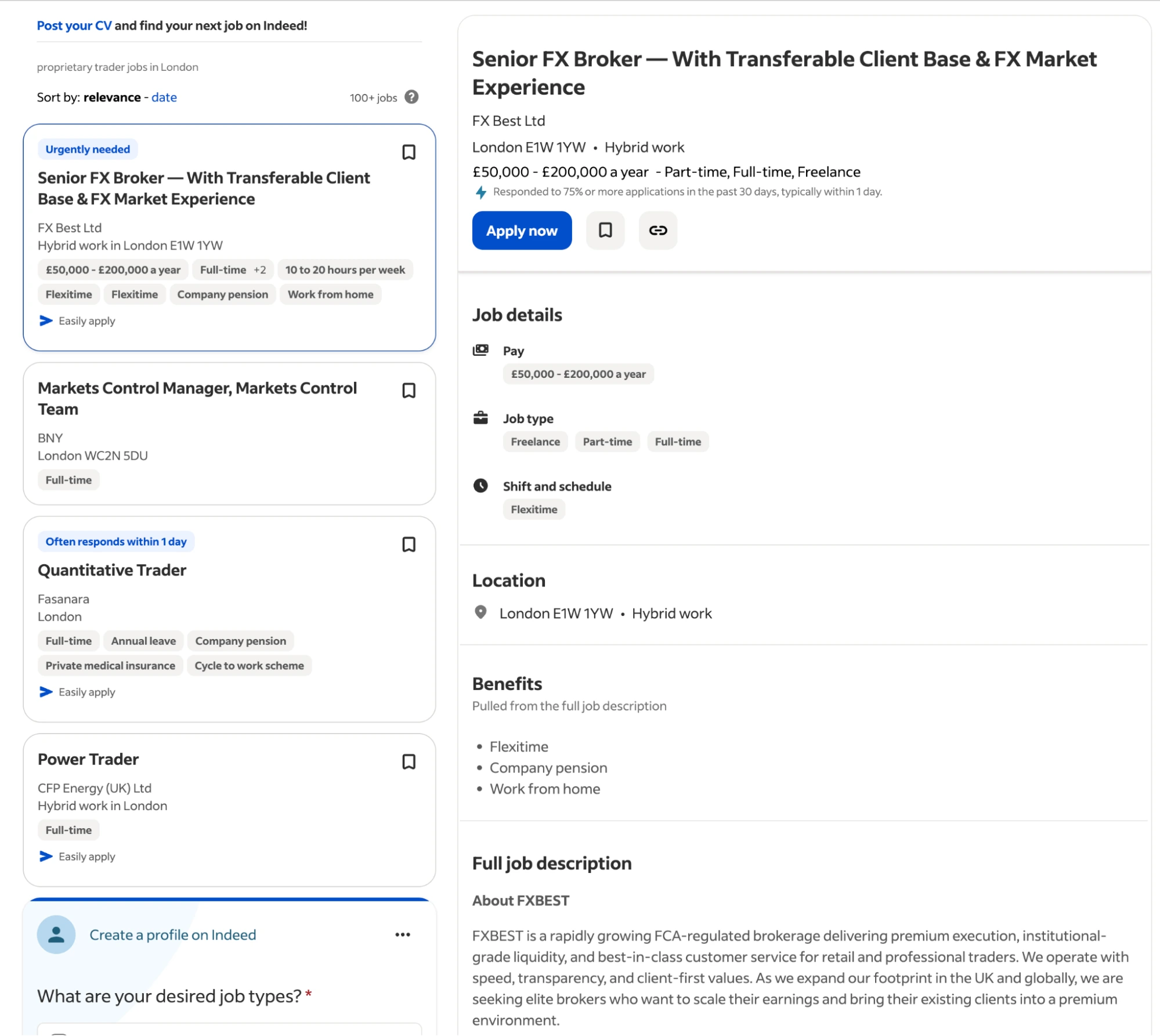Bookmark the Quantitative Trader job

coord(409,544)
